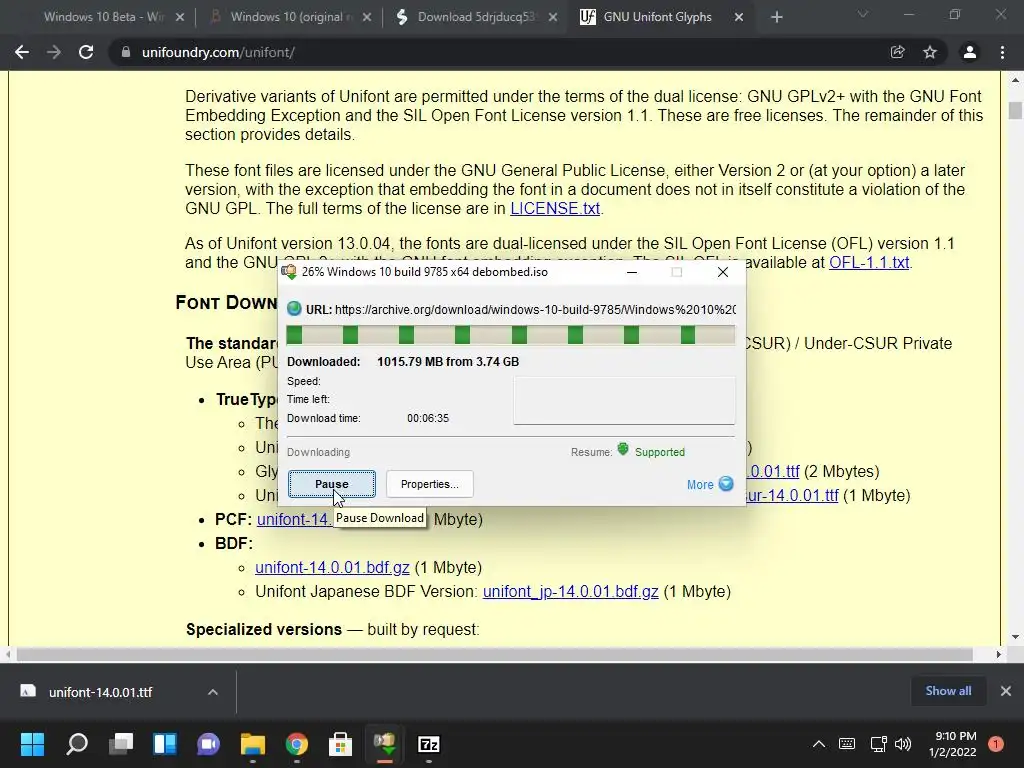The image size is (1024, 768).
Task: Close the GNU Unifont Glyphs tab
Action: point(739,17)
